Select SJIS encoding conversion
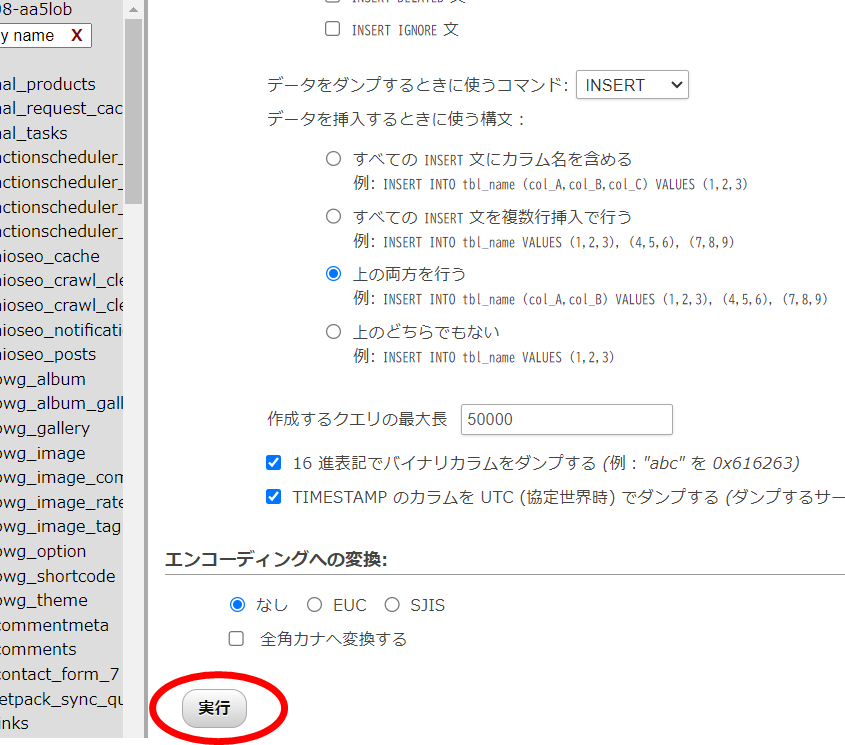 coord(392,605)
